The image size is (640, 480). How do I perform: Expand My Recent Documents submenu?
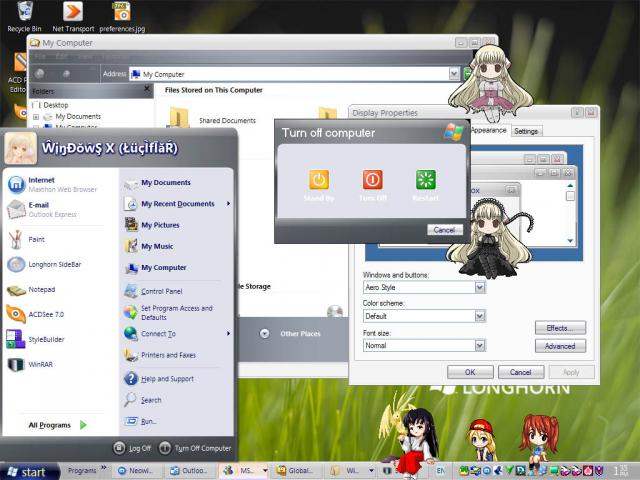pyautogui.click(x=177, y=204)
